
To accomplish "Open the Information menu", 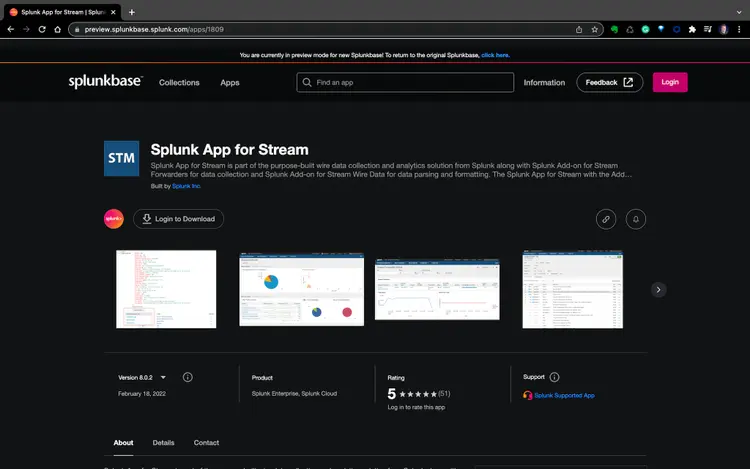I will click(x=544, y=83).
